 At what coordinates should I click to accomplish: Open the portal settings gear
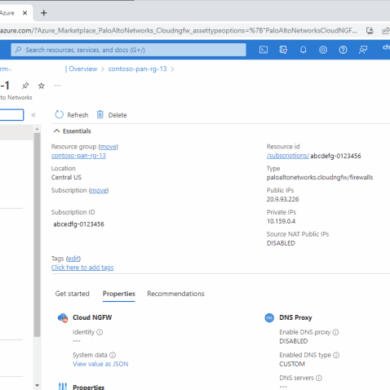[323, 50]
